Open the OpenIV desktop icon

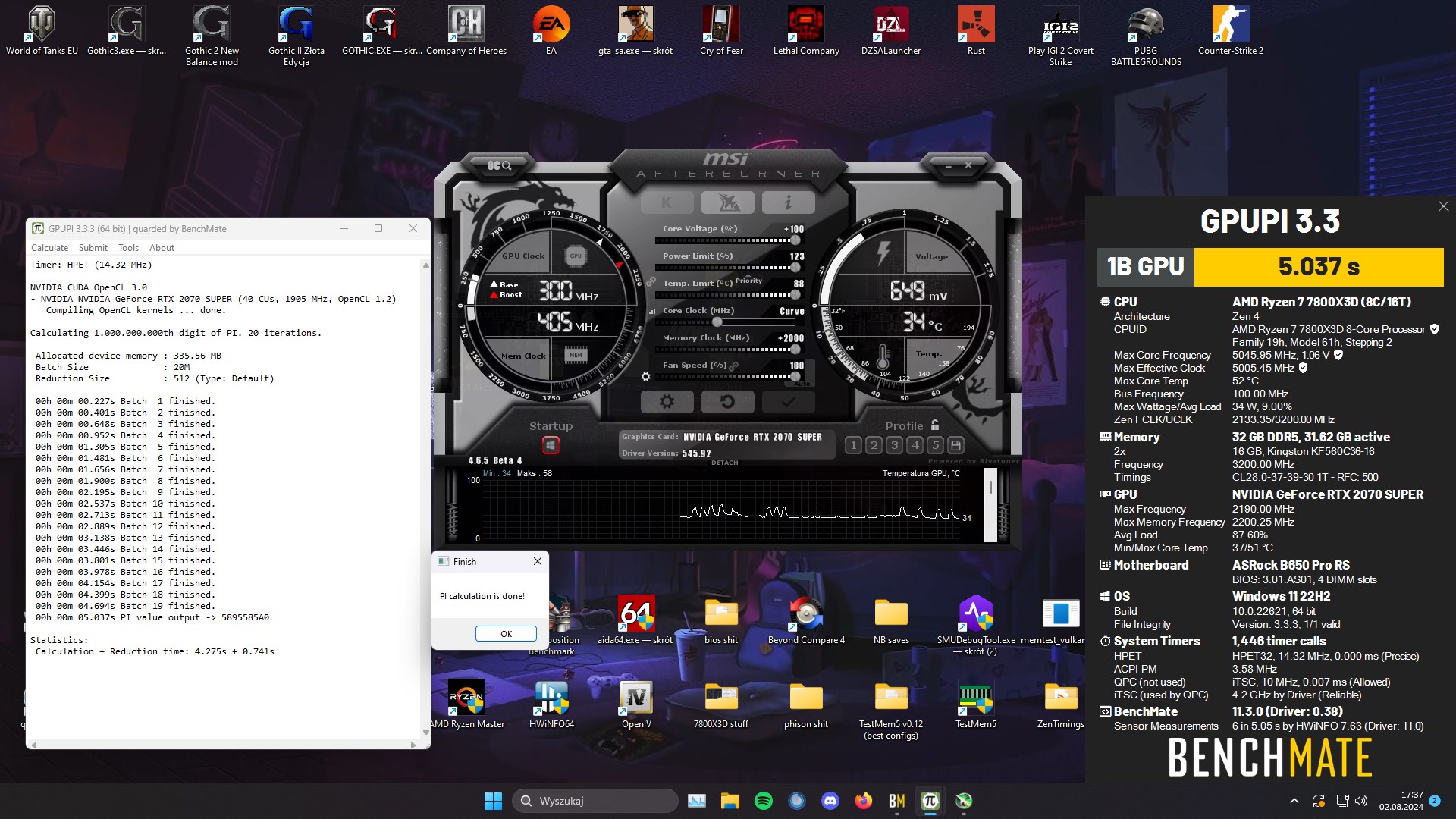tap(636, 704)
